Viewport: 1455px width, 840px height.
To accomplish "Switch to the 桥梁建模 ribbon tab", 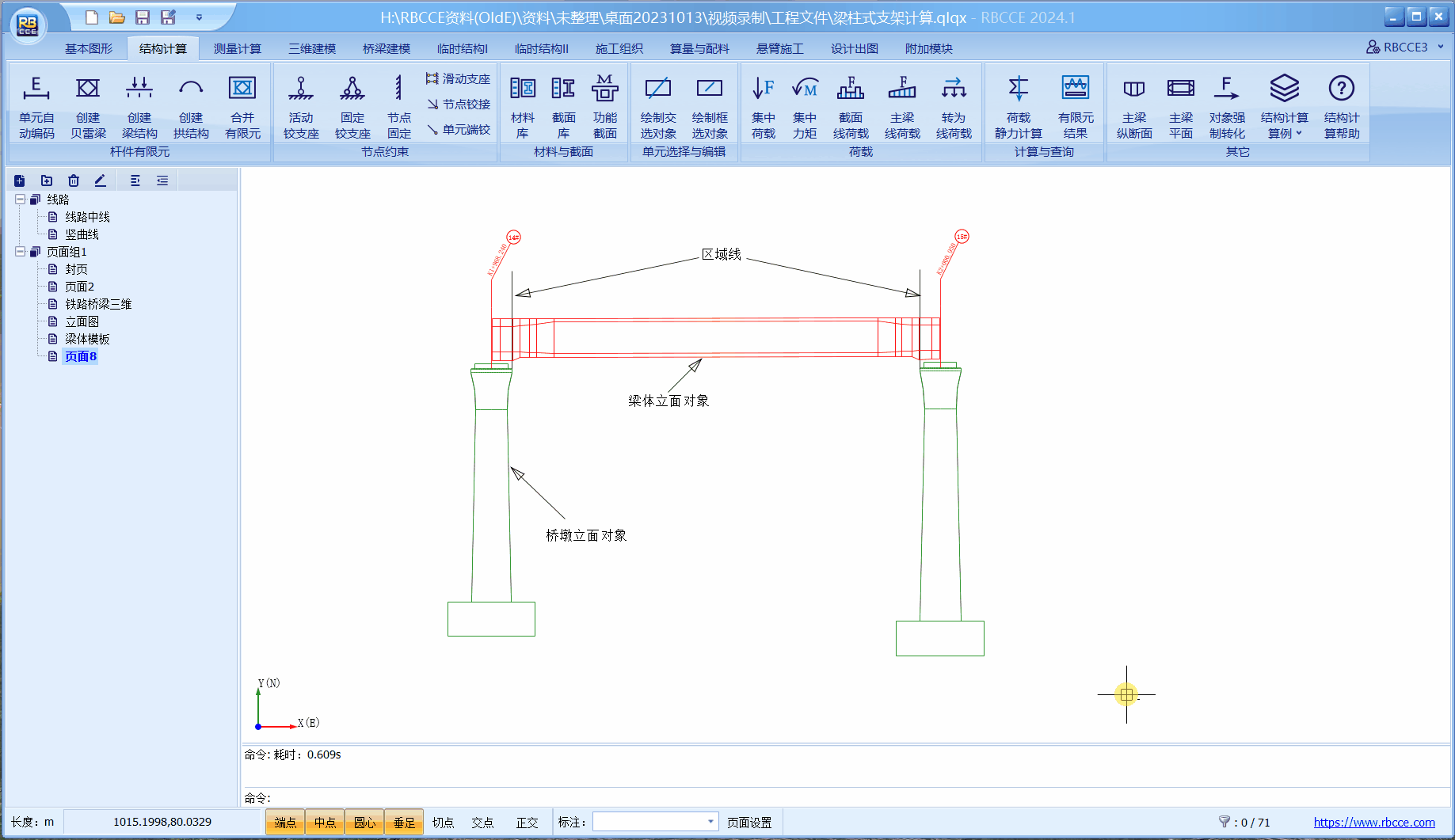I will [387, 49].
